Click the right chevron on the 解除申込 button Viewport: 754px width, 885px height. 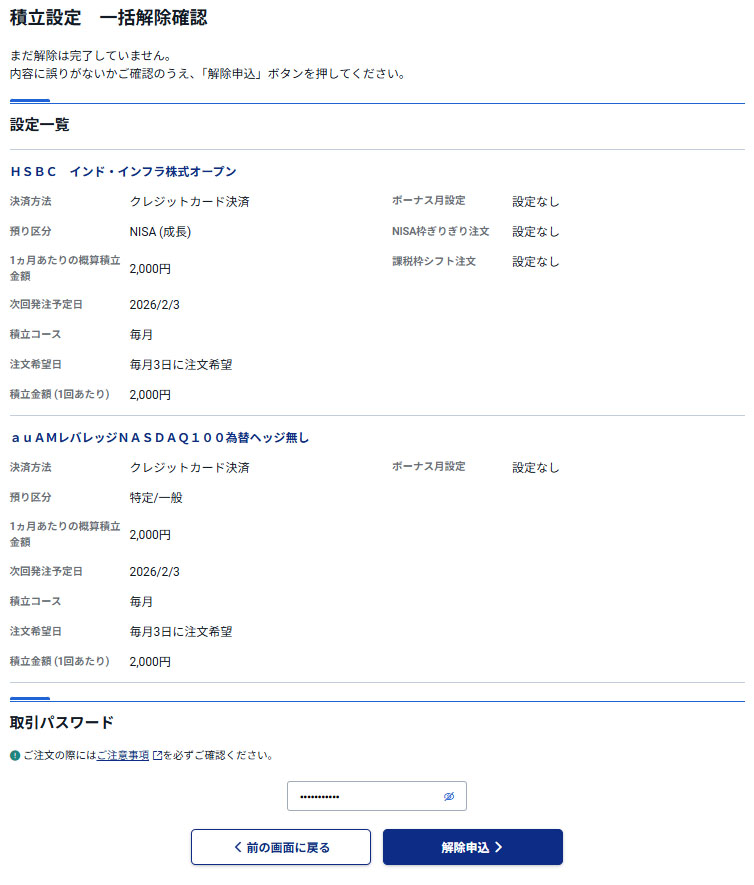click(x=499, y=847)
